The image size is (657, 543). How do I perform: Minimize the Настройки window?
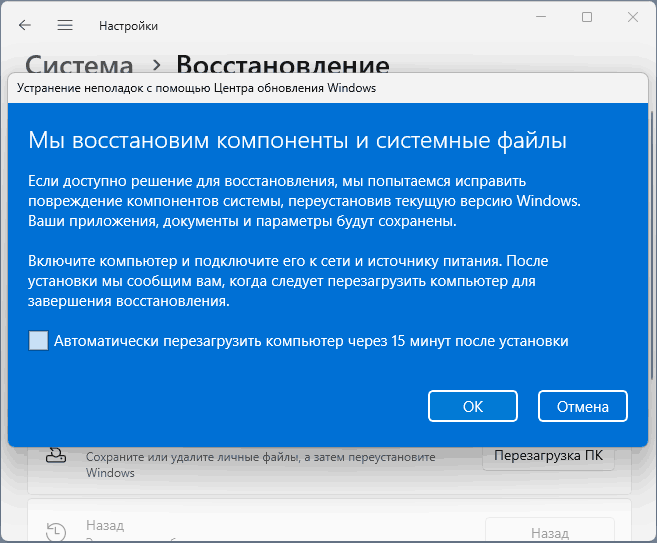point(541,17)
